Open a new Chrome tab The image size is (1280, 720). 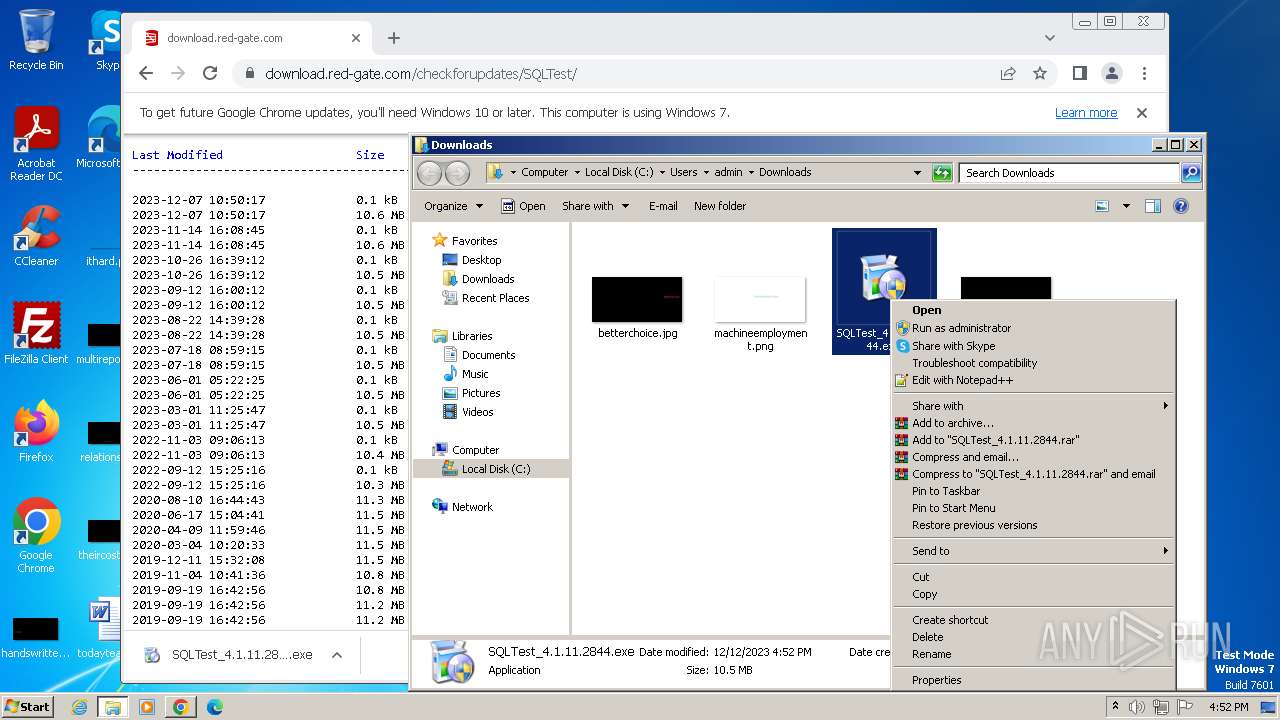coord(394,38)
